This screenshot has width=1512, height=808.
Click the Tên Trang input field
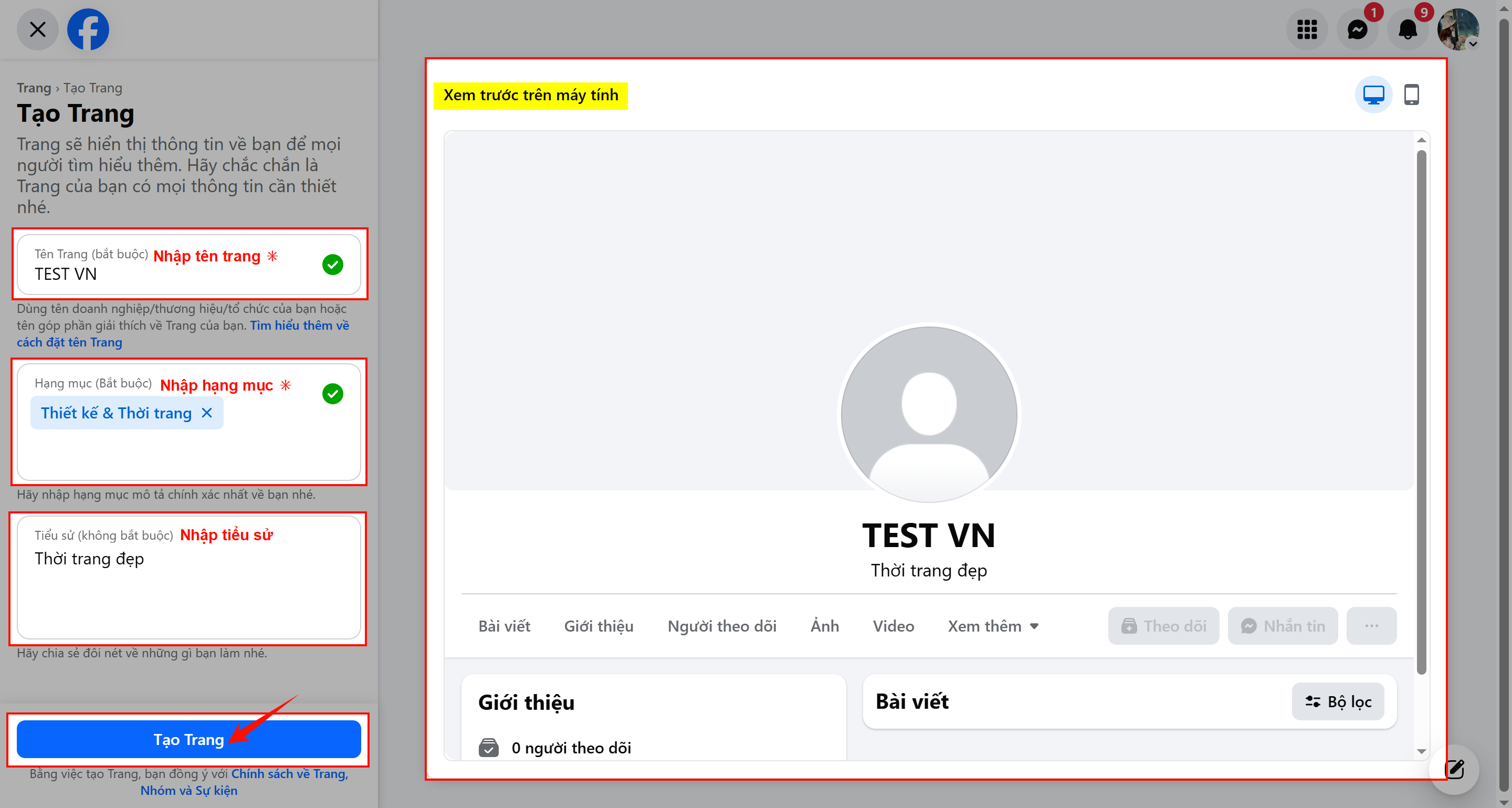[188, 265]
